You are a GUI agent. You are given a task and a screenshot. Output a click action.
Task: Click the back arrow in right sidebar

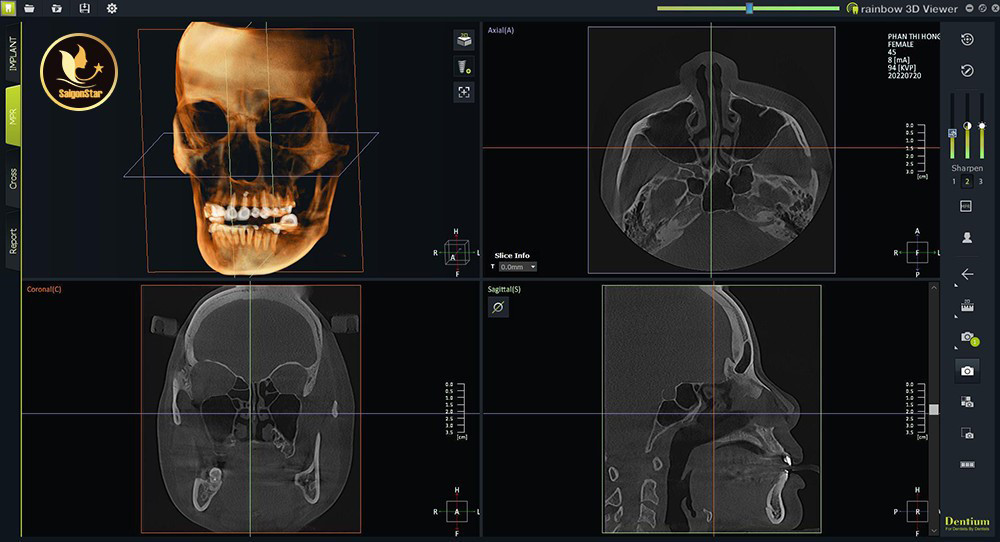click(967, 274)
